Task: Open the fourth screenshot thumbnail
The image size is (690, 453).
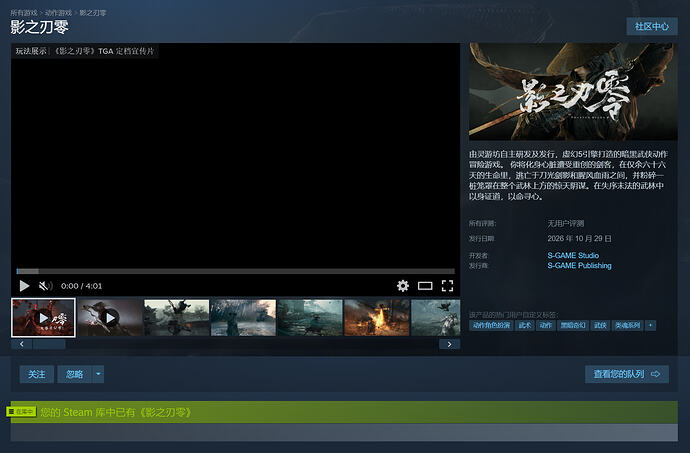Action: (x=243, y=318)
